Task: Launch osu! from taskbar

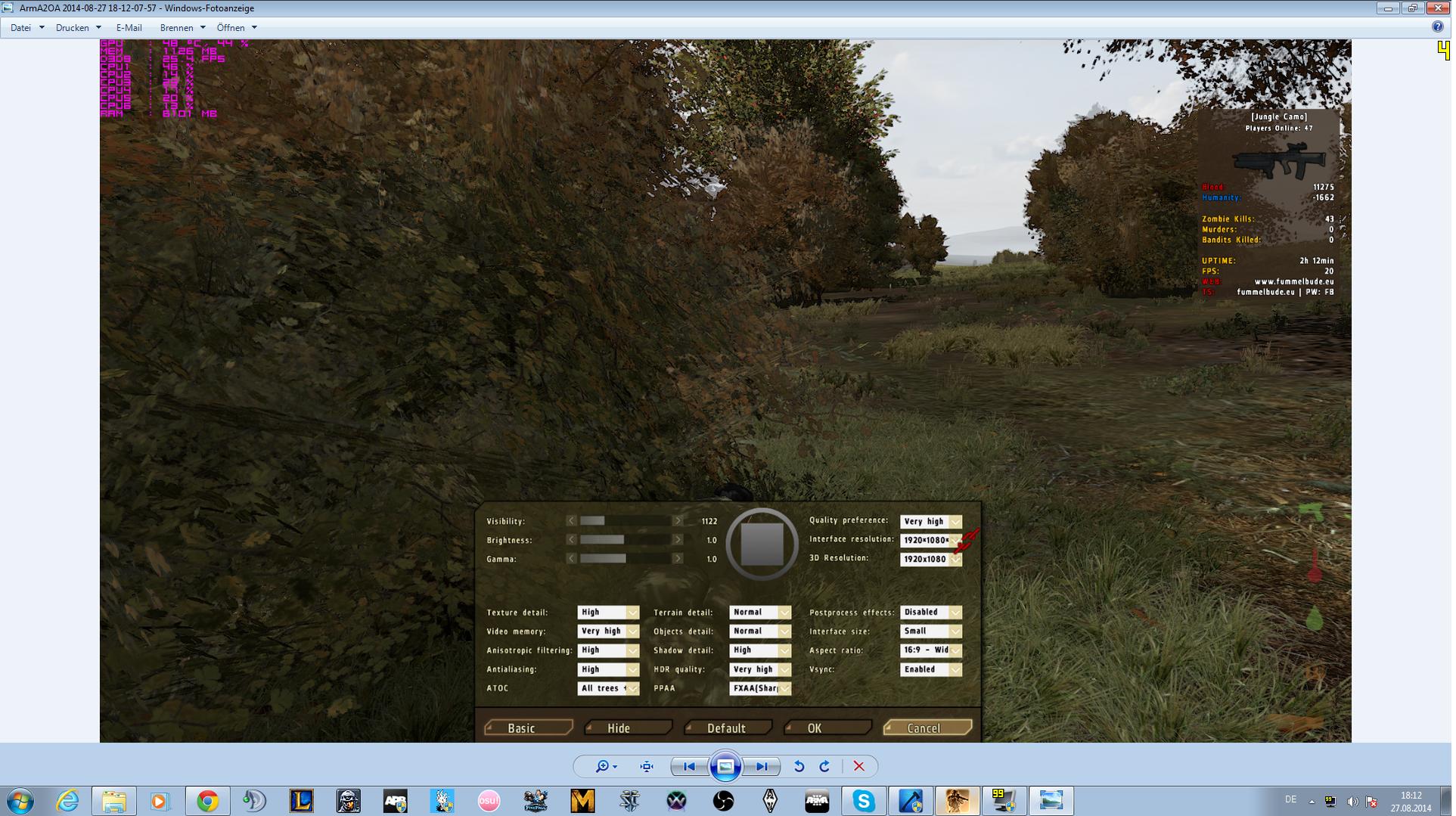Action: 489,801
